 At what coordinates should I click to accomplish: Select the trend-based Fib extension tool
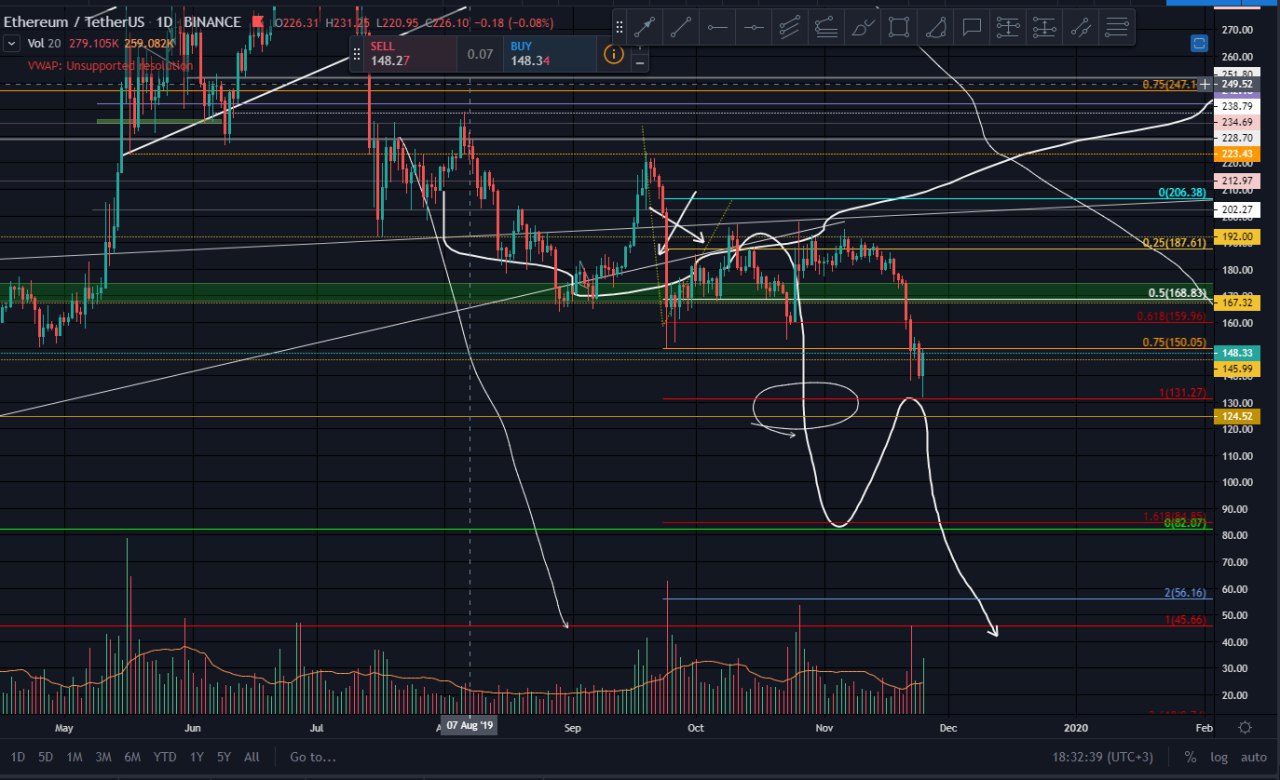point(1080,28)
